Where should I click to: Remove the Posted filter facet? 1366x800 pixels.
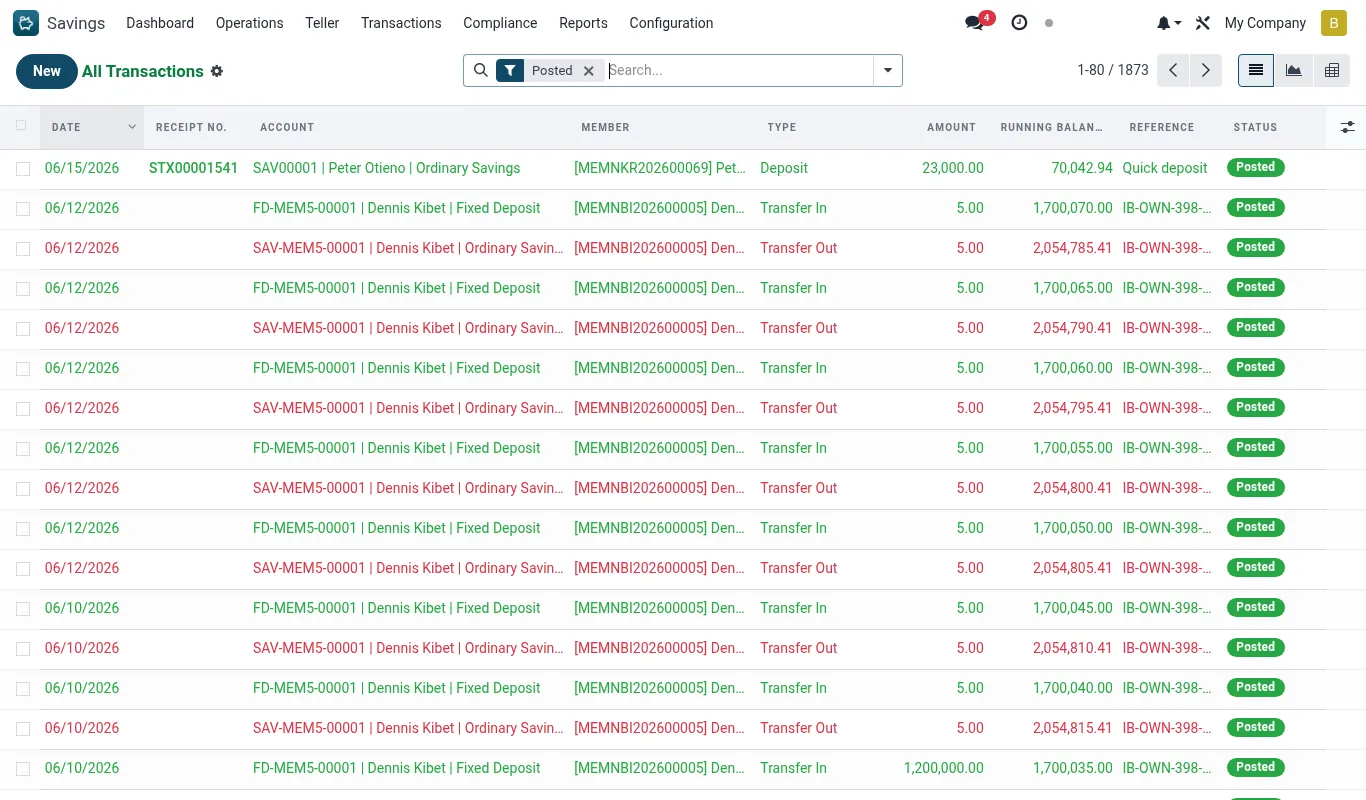589,70
